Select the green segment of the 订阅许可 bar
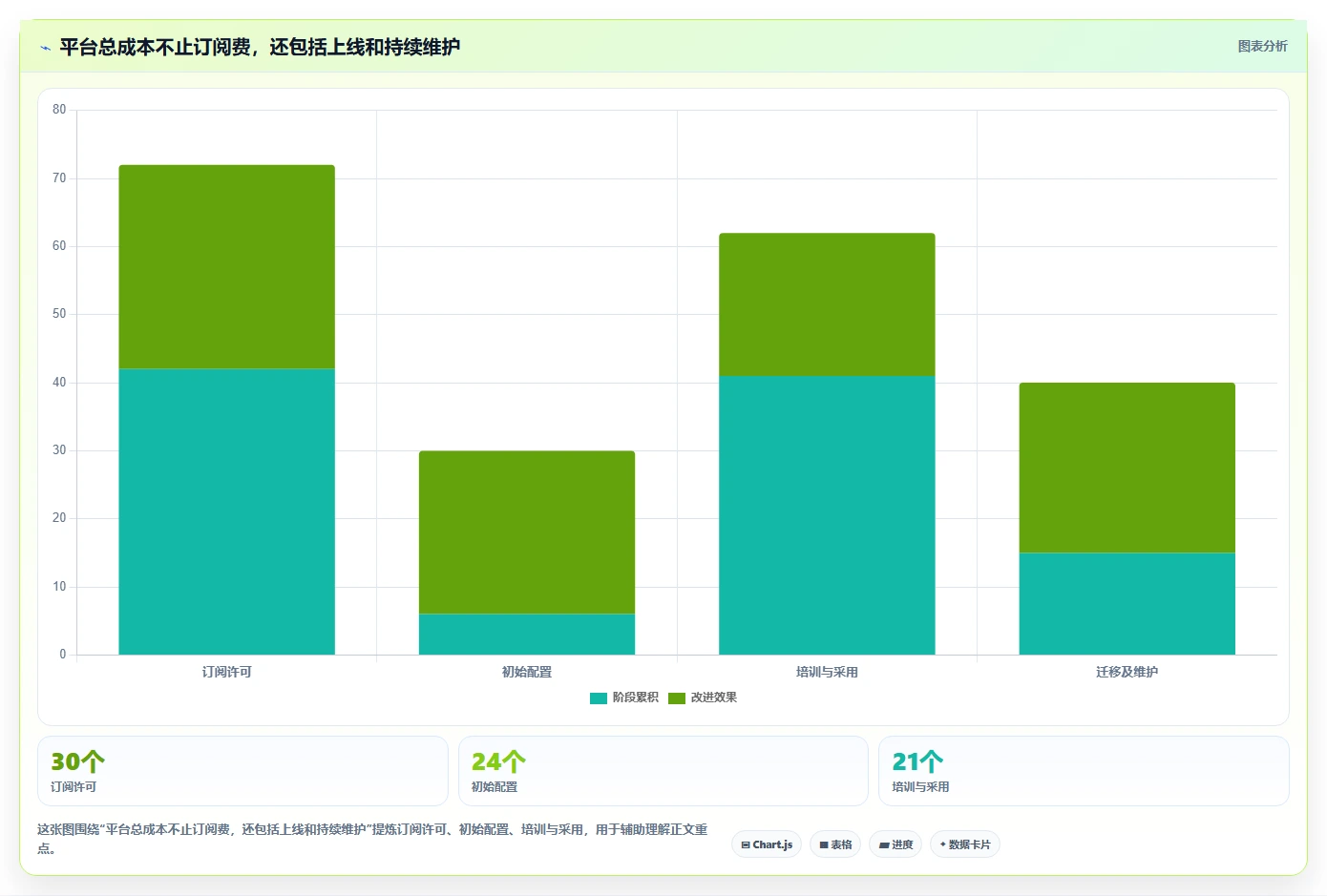 click(226, 267)
